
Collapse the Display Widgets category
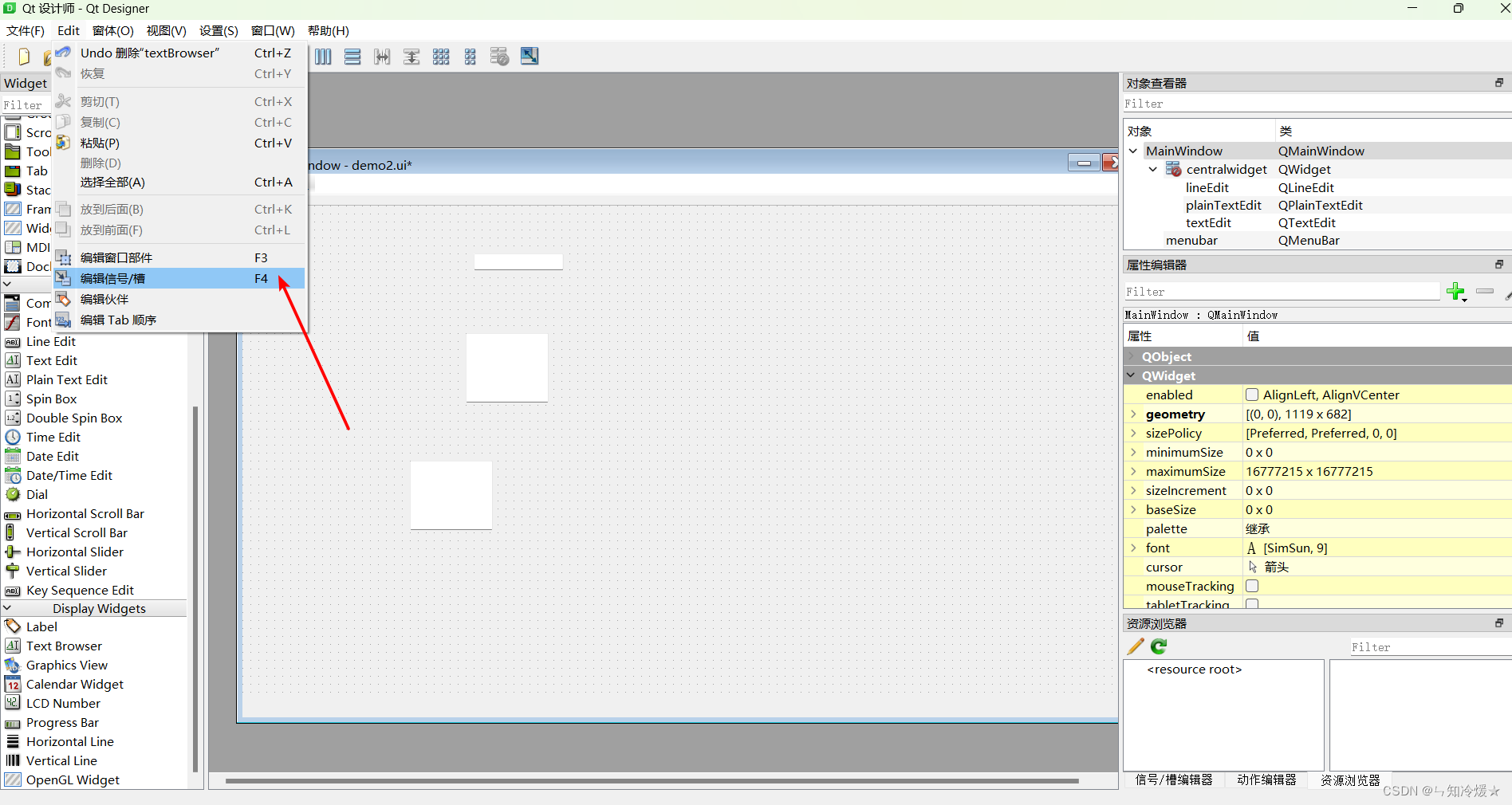(x=8, y=608)
